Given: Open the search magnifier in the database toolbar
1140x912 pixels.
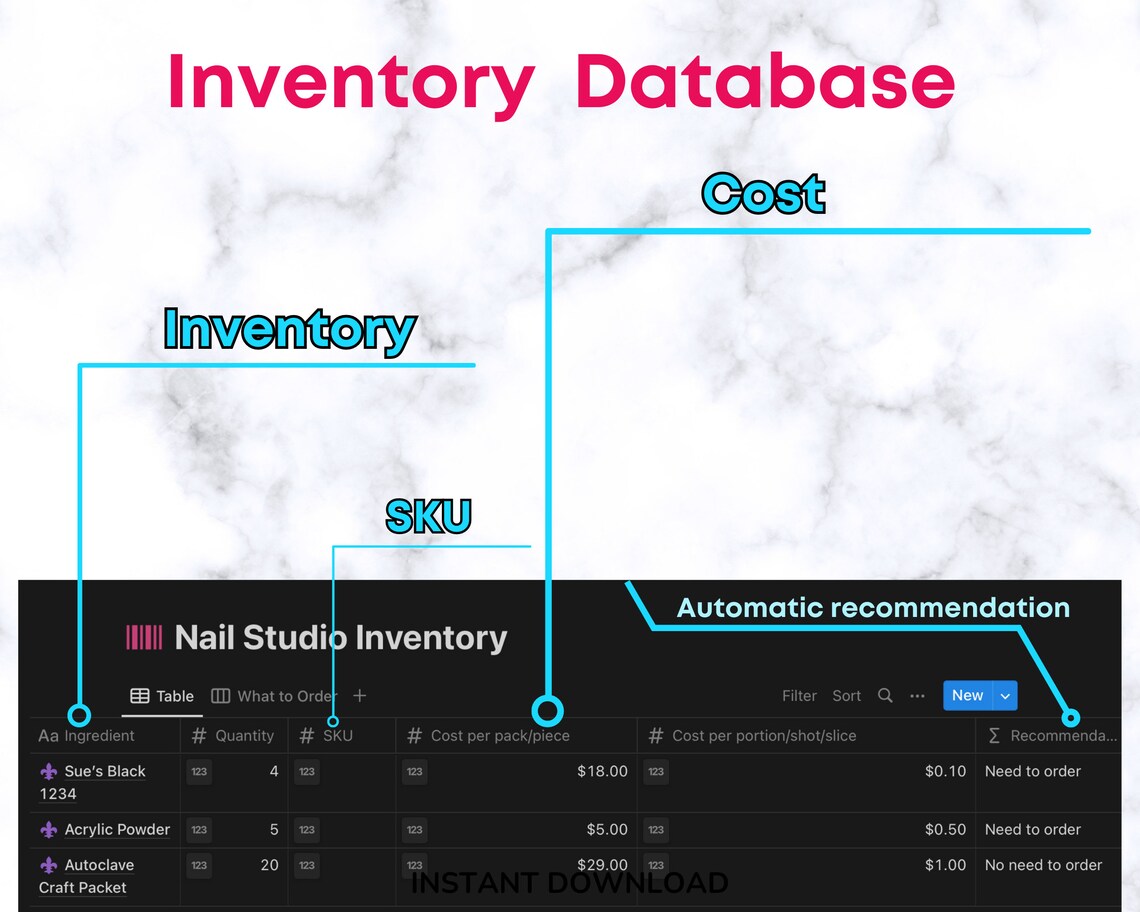Looking at the screenshot, I should (x=885, y=695).
